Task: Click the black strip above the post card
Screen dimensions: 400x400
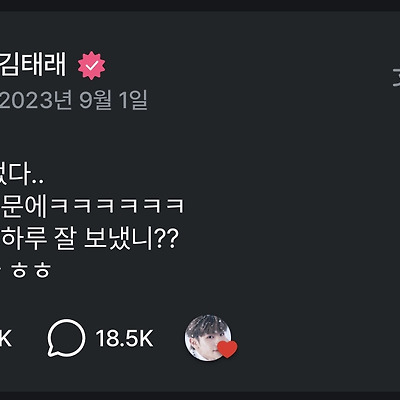Action: tap(200, 5)
